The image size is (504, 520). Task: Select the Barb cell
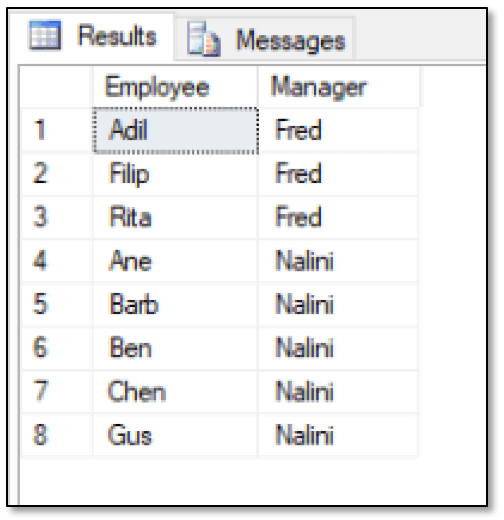(175, 304)
